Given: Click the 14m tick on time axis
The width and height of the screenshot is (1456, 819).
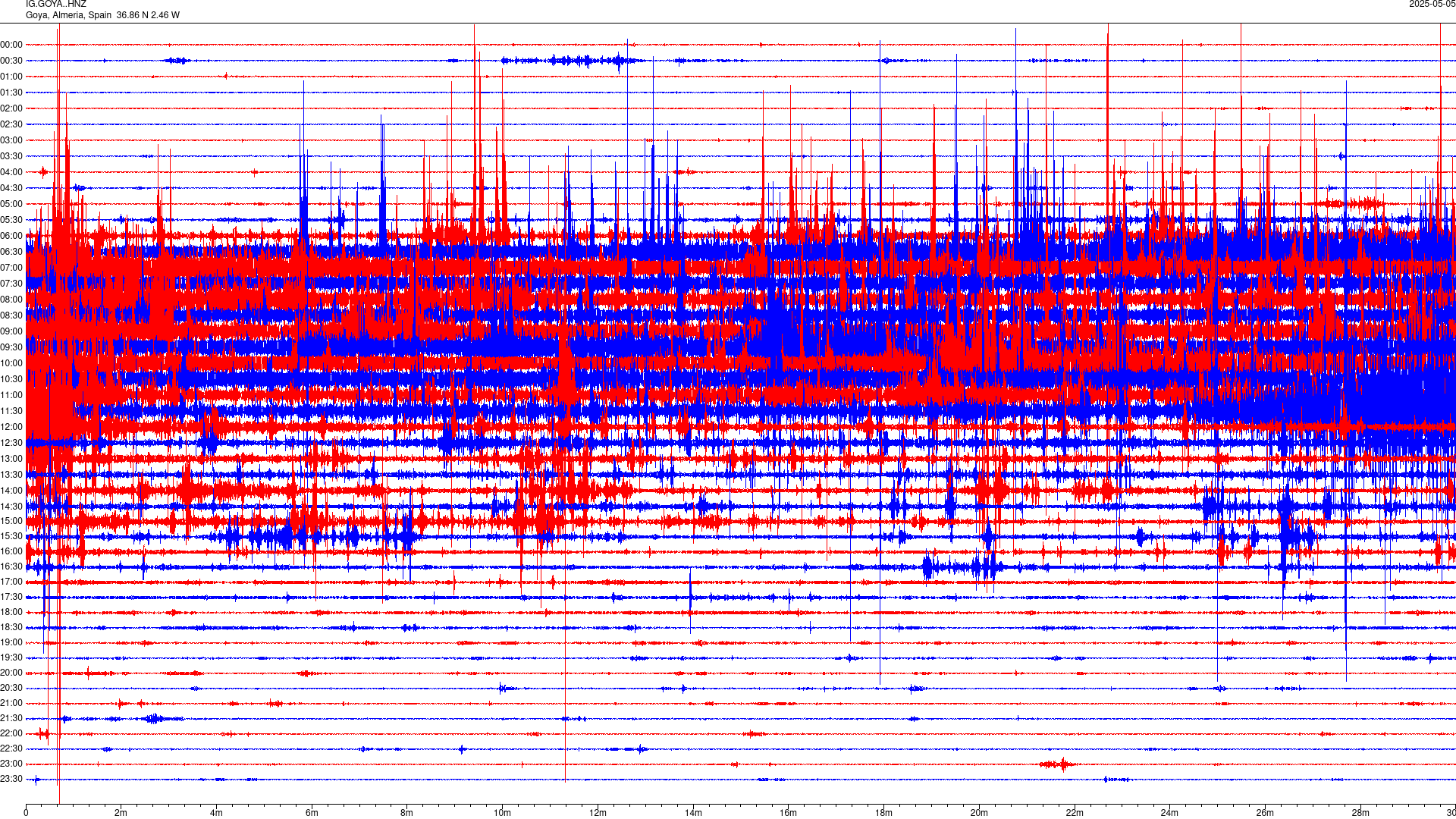Looking at the screenshot, I should click(693, 813).
